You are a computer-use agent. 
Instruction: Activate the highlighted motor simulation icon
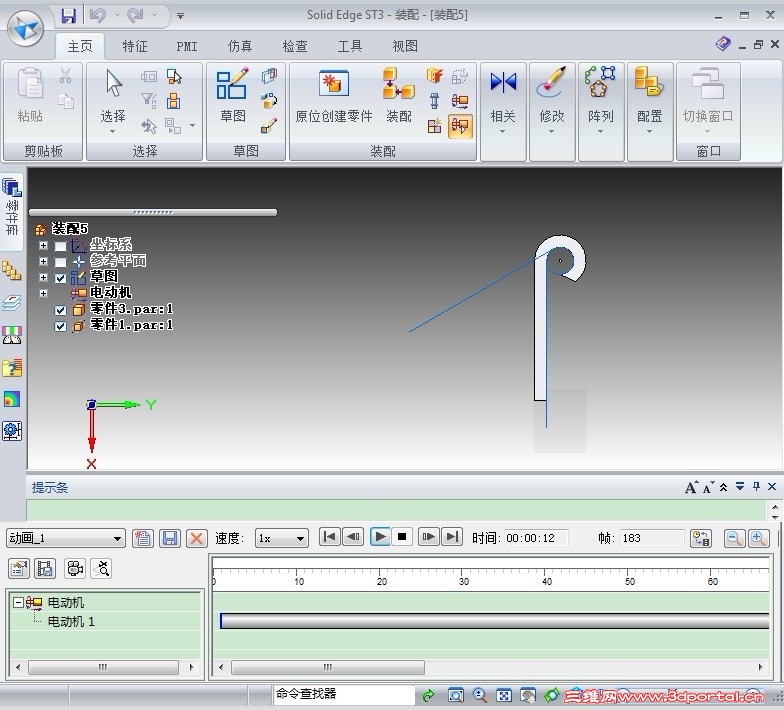[460, 126]
